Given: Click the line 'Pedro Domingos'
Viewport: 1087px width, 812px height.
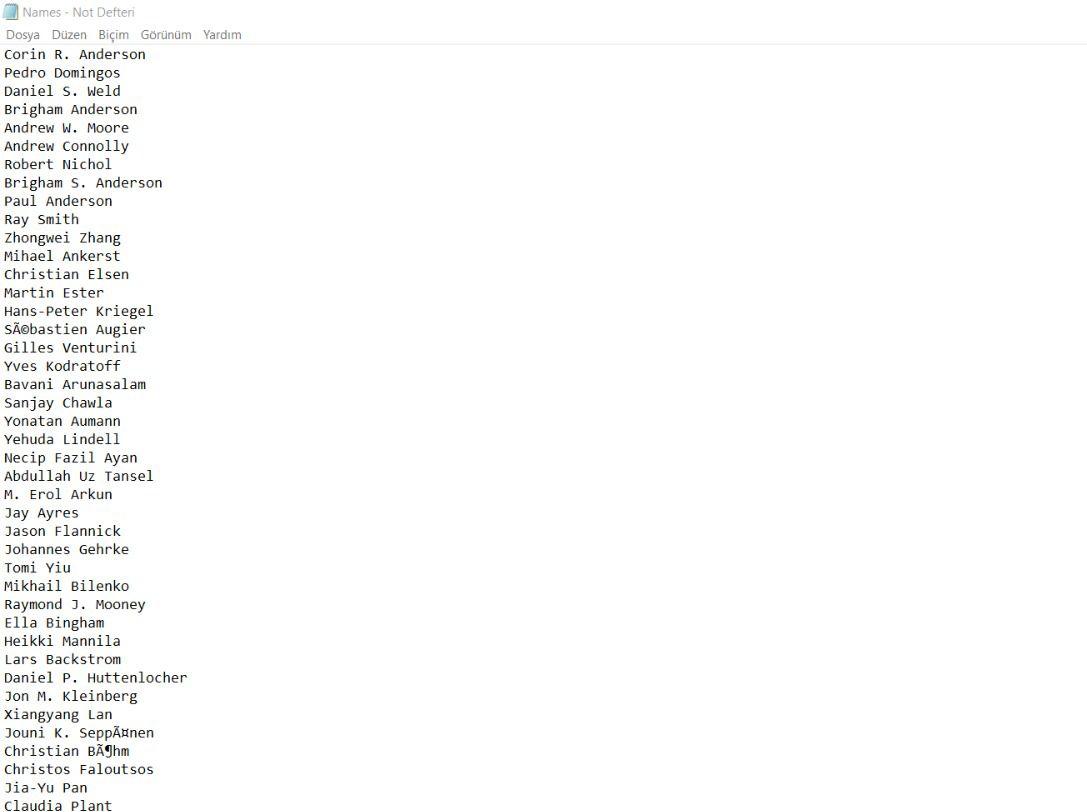Looking at the screenshot, I should tap(62, 73).
